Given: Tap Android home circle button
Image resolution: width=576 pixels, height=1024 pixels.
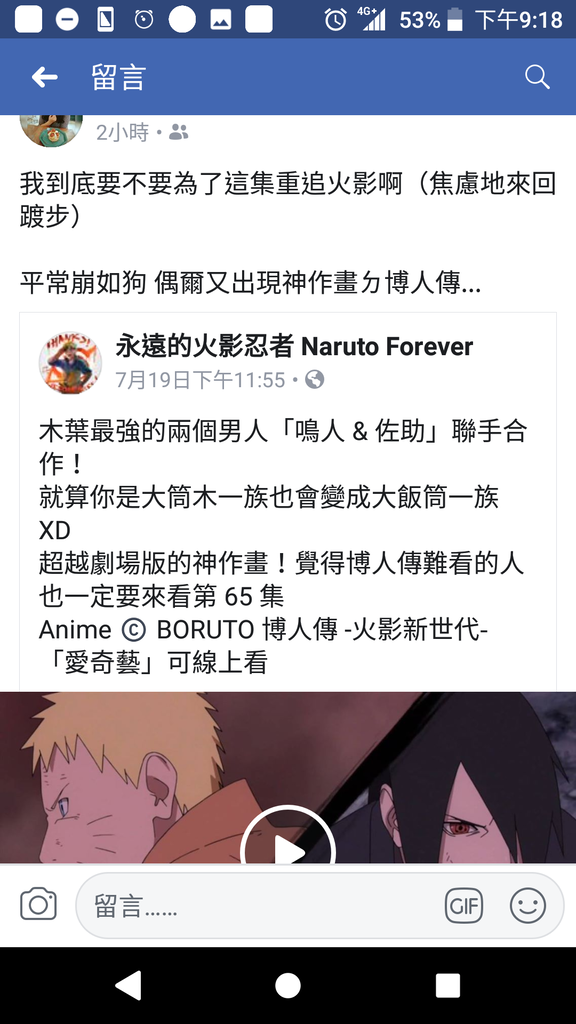Looking at the screenshot, I should pos(288,985).
